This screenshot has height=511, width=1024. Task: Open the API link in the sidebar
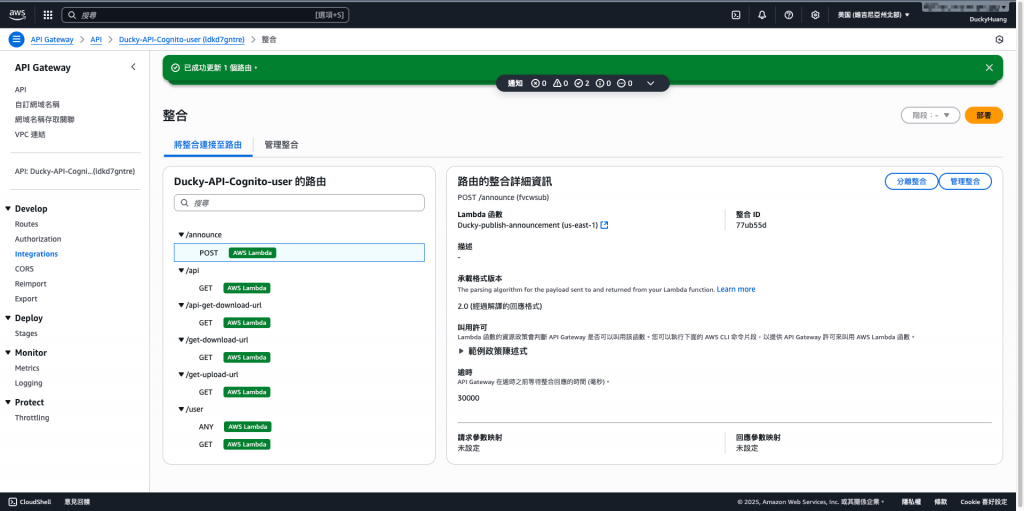point(20,90)
